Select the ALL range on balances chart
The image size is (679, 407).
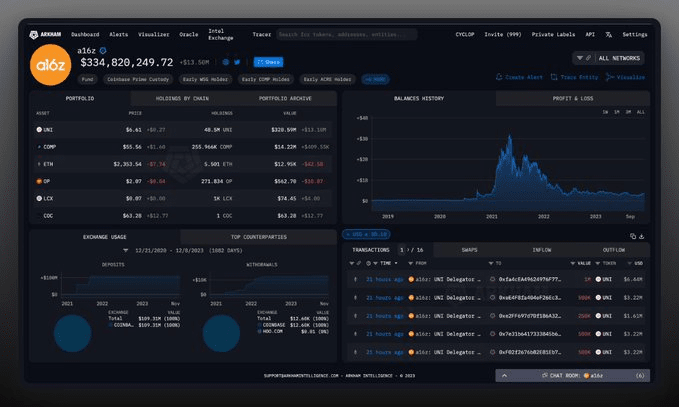click(x=640, y=112)
